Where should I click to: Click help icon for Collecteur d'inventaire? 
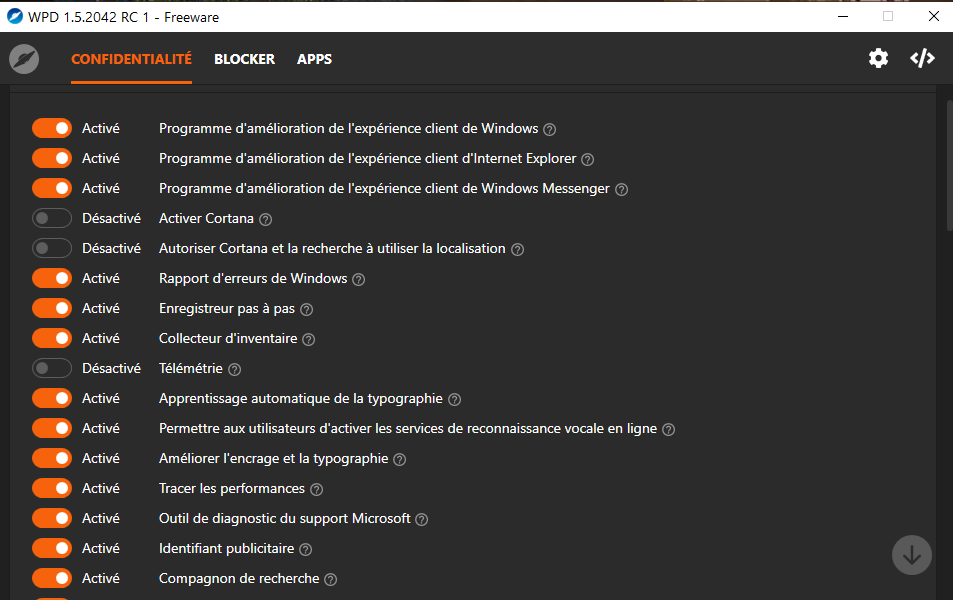pos(309,339)
